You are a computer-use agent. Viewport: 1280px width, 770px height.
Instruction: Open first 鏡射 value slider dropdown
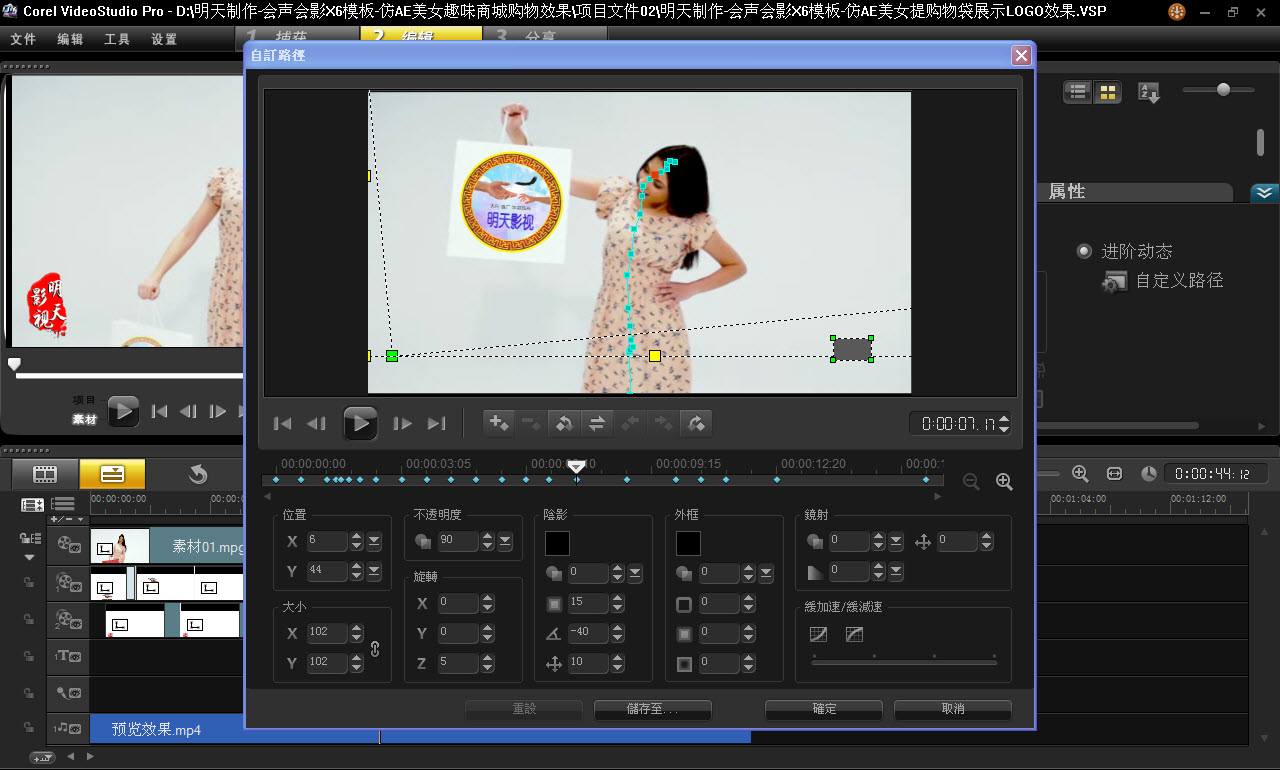pyautogui.click(x=896, y=541)
